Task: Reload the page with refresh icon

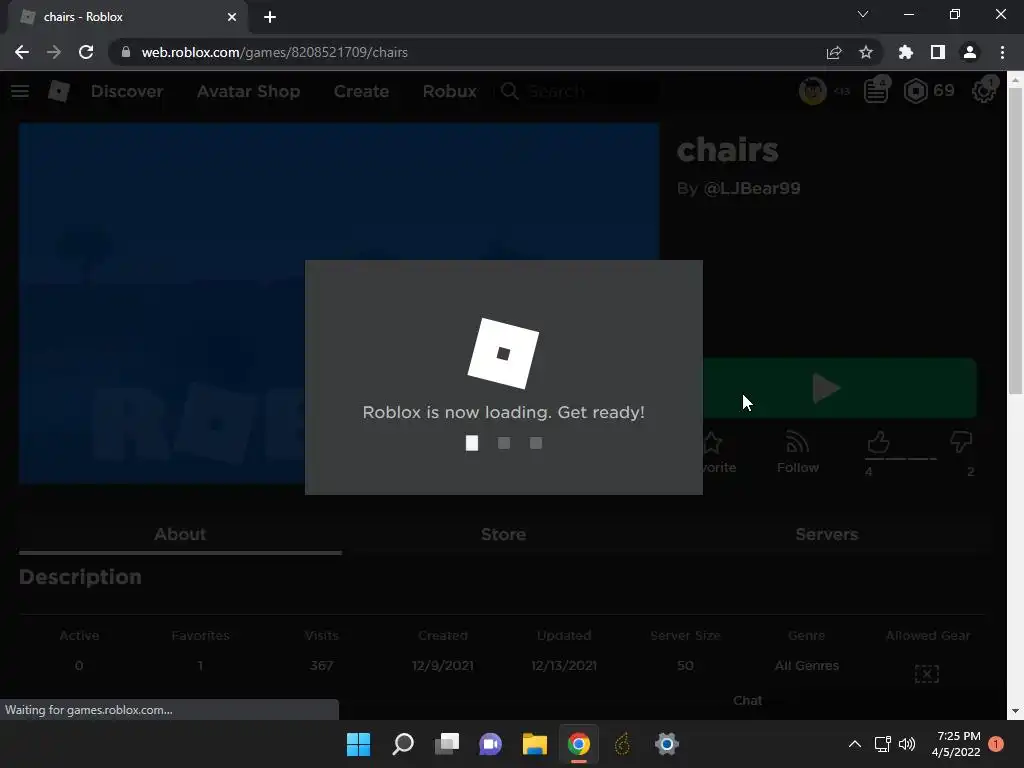Action: click(86, 52)
